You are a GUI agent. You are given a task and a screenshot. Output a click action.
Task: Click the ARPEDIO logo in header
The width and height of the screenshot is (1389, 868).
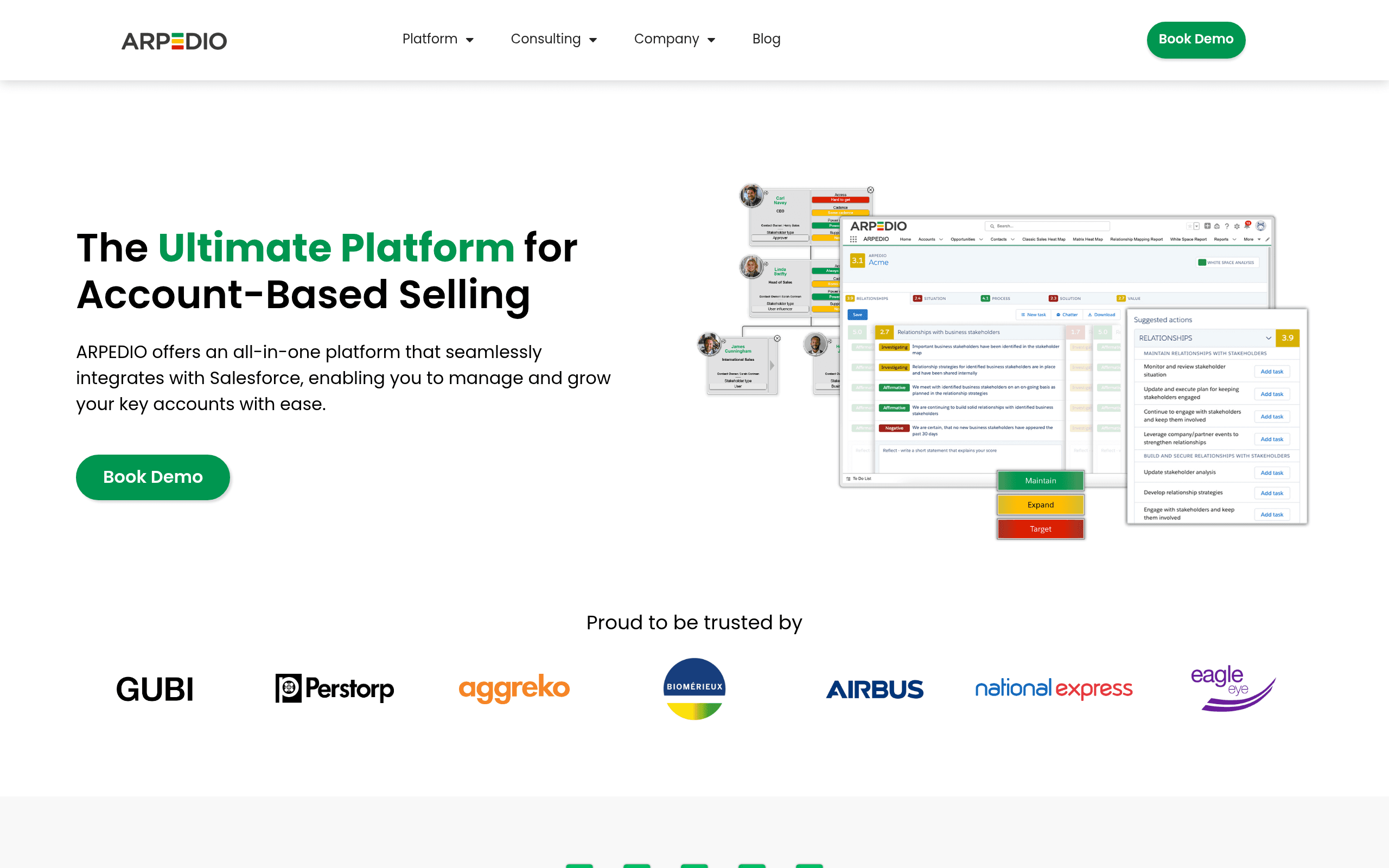pos(174,41)
